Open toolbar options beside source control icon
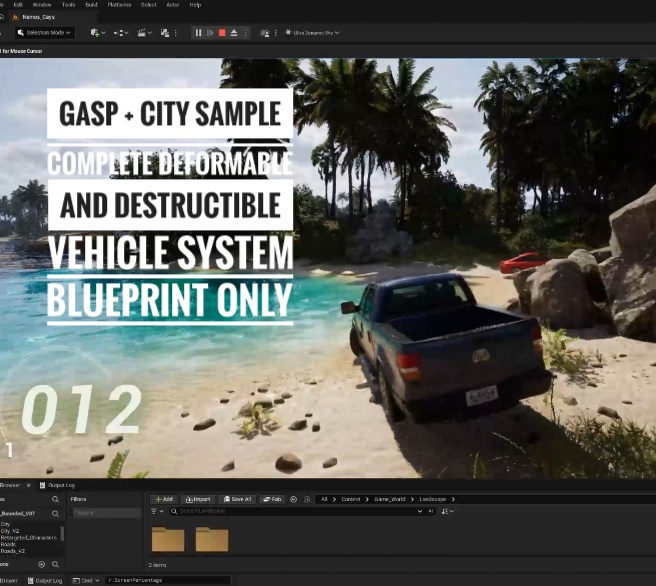 pos(176,33)
